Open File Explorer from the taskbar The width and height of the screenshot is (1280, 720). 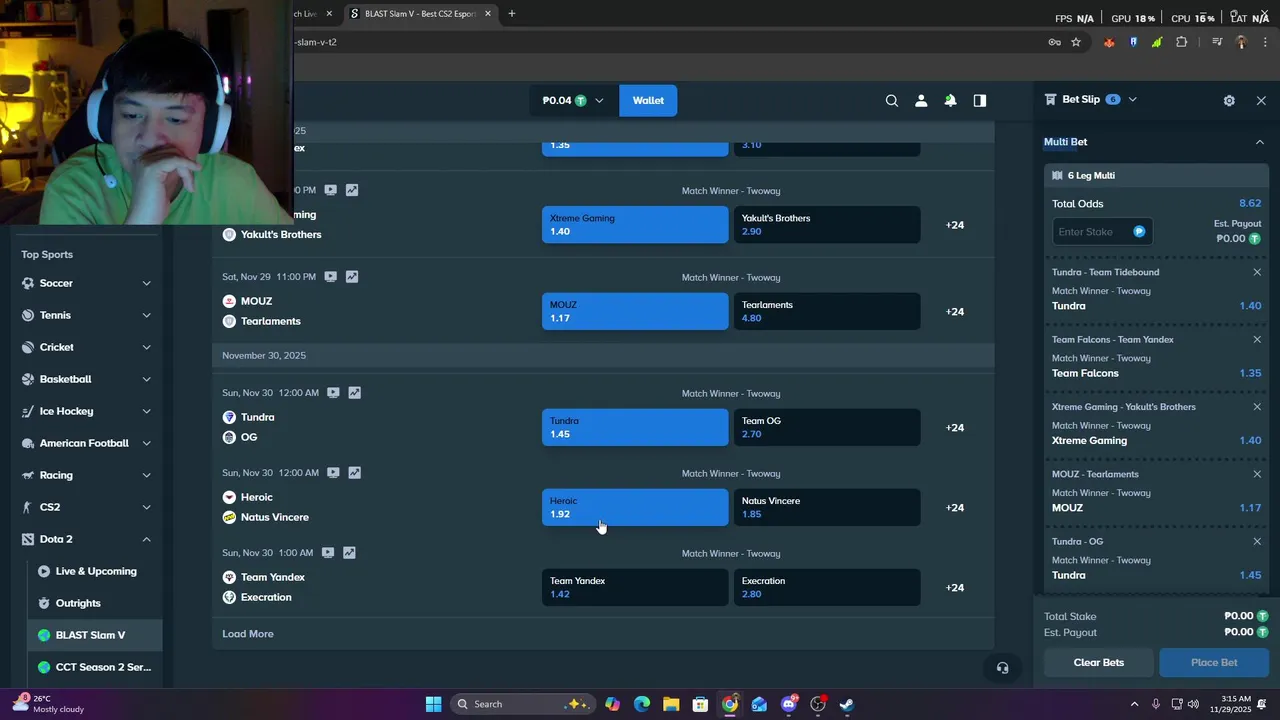671,704
